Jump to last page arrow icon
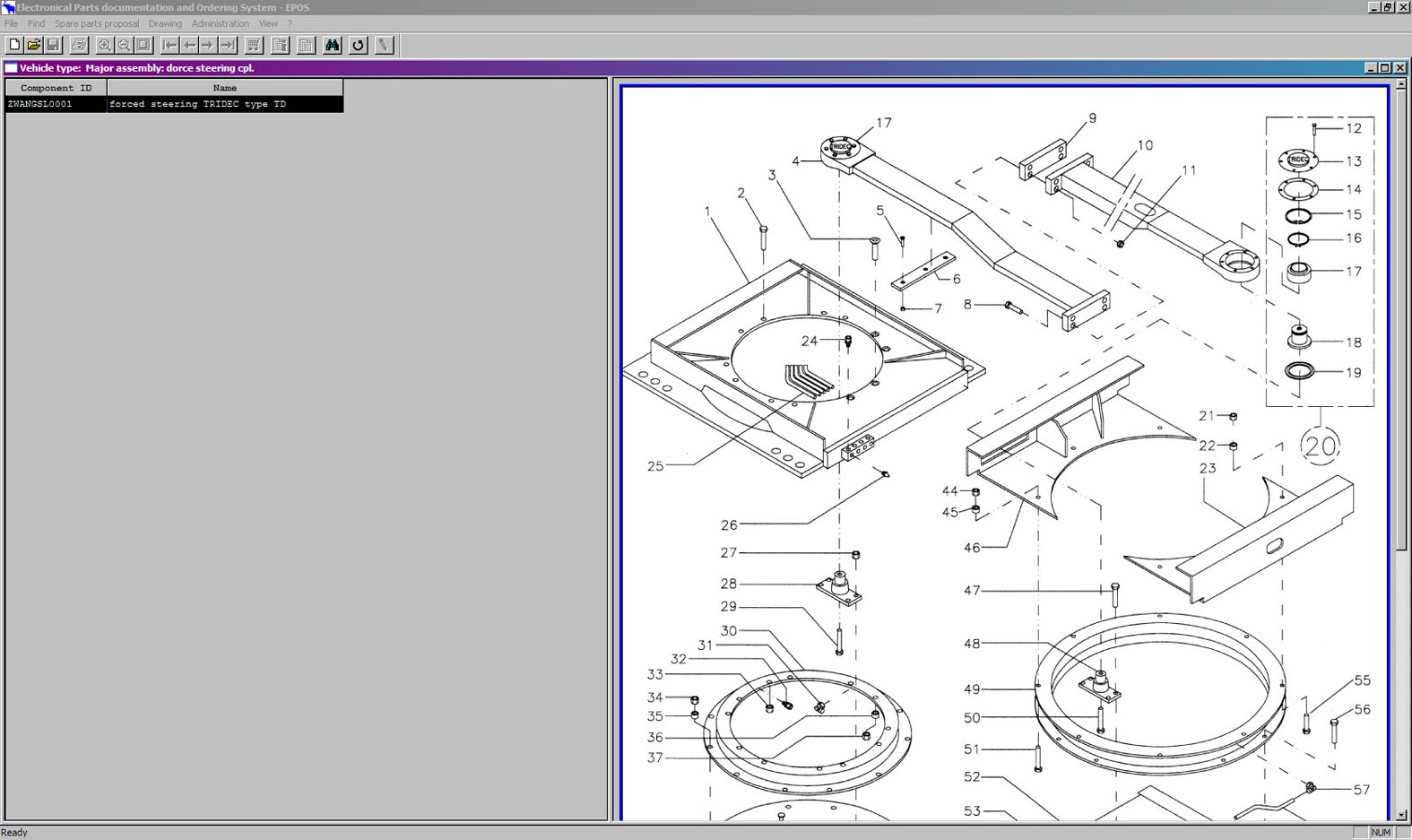1412x840 pixels. point(228,45)
